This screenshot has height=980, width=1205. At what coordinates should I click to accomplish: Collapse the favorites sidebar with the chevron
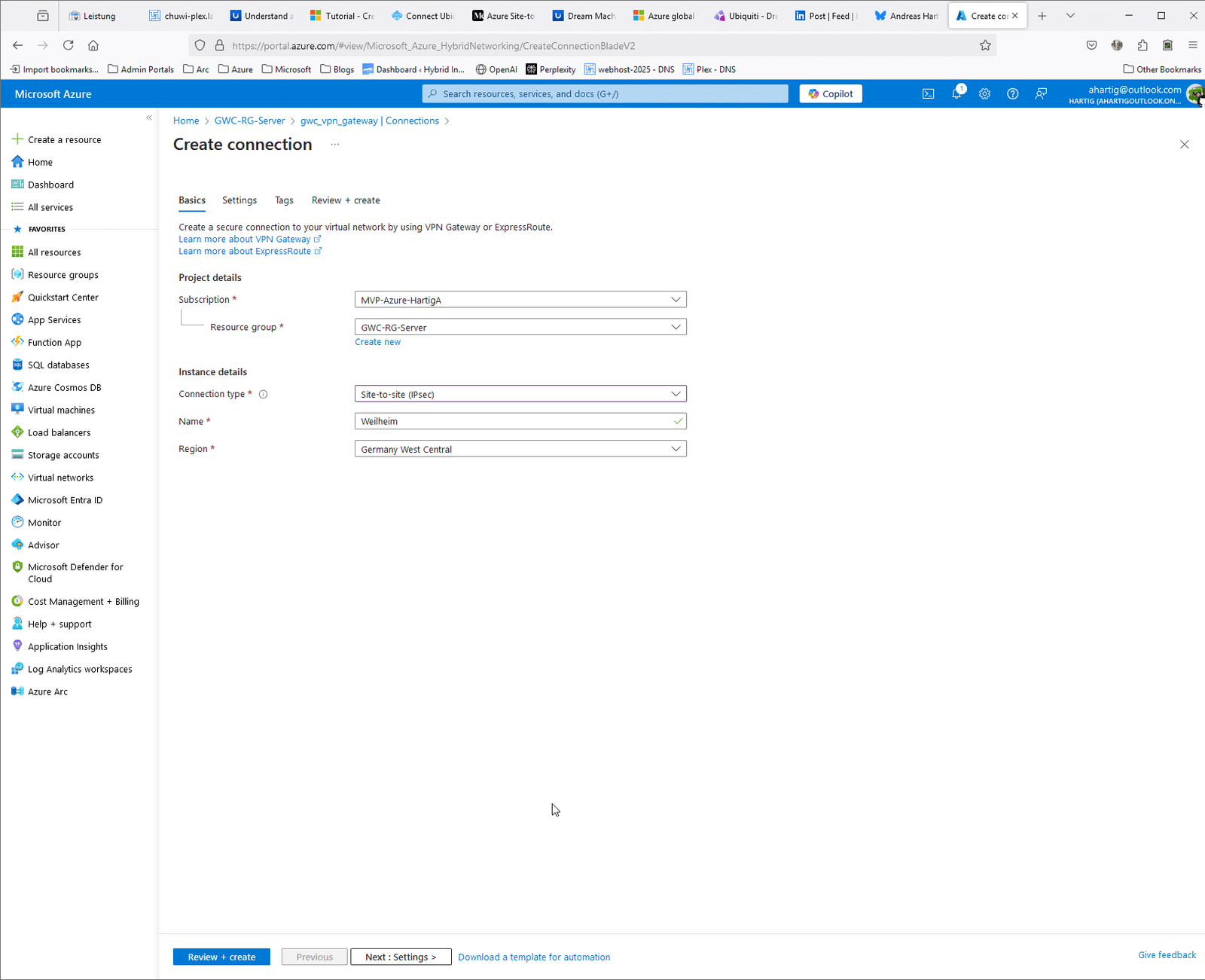pos(148,118)
